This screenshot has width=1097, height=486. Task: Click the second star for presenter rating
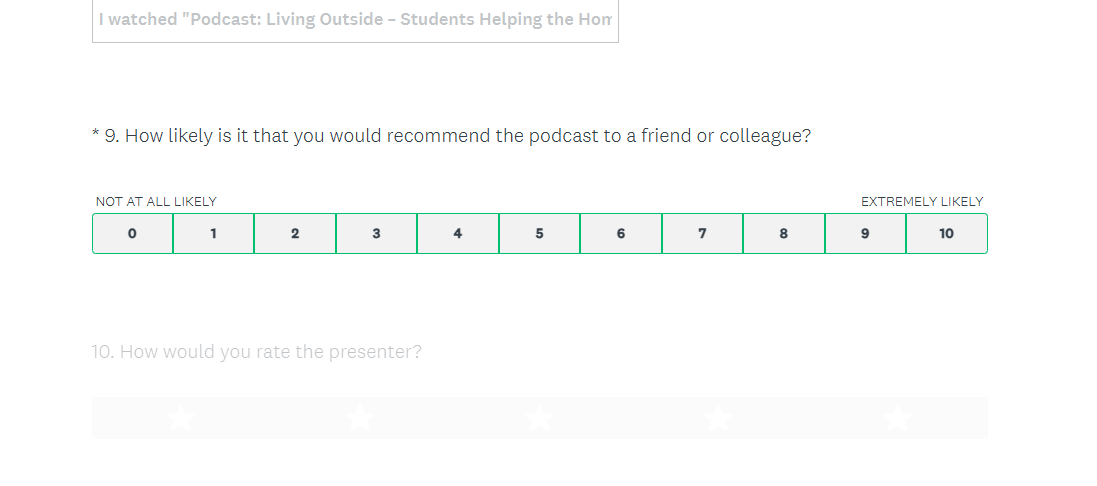(360, 418)
